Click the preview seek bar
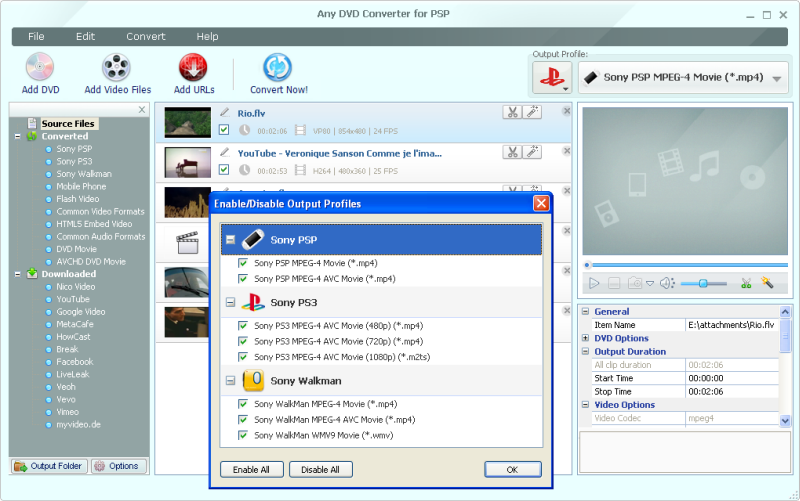The height and width of the screenshot is (501, 800). tap(686, 265)
